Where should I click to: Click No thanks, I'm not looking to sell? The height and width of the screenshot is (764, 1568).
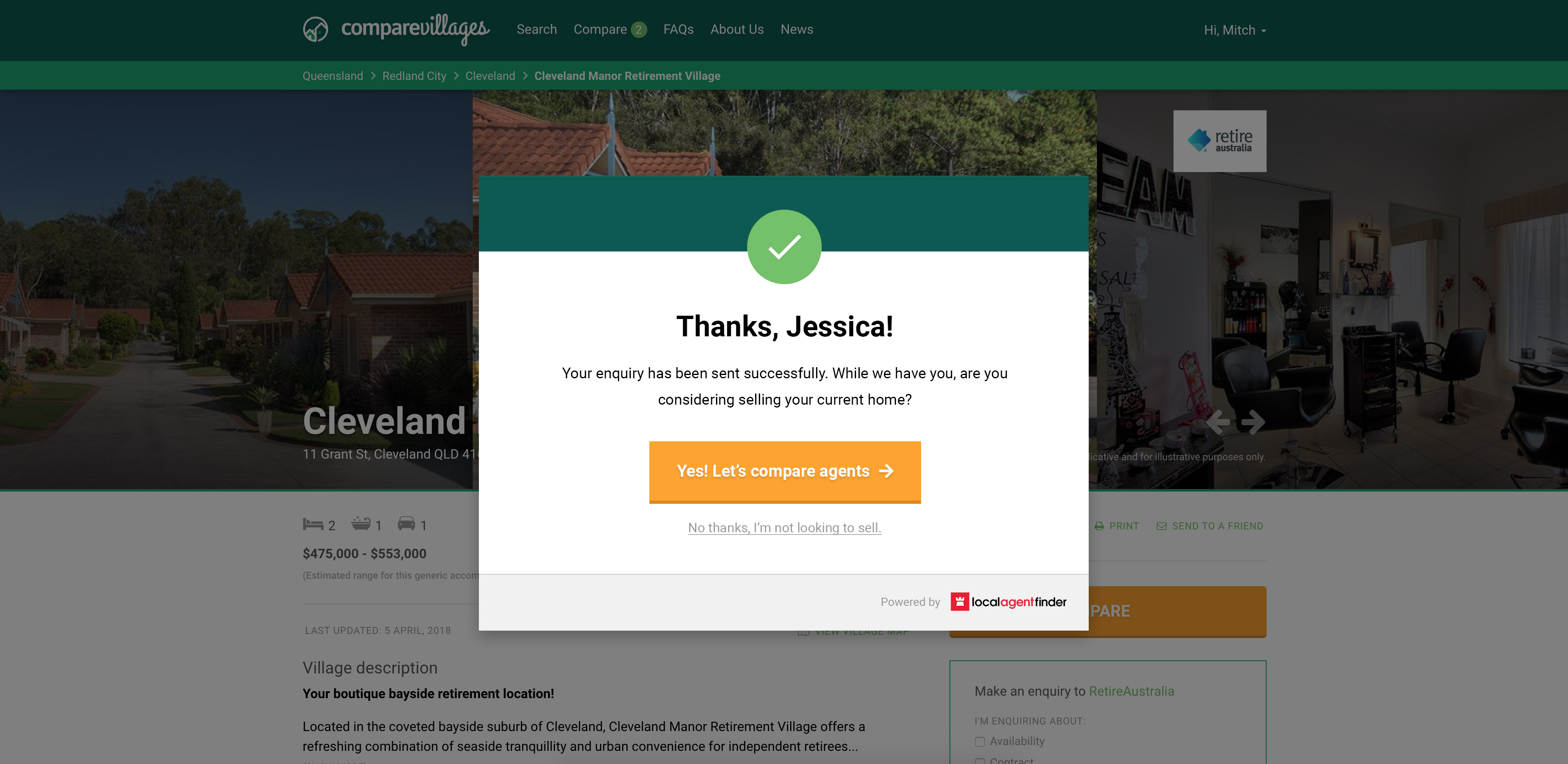tap(784, 527)
